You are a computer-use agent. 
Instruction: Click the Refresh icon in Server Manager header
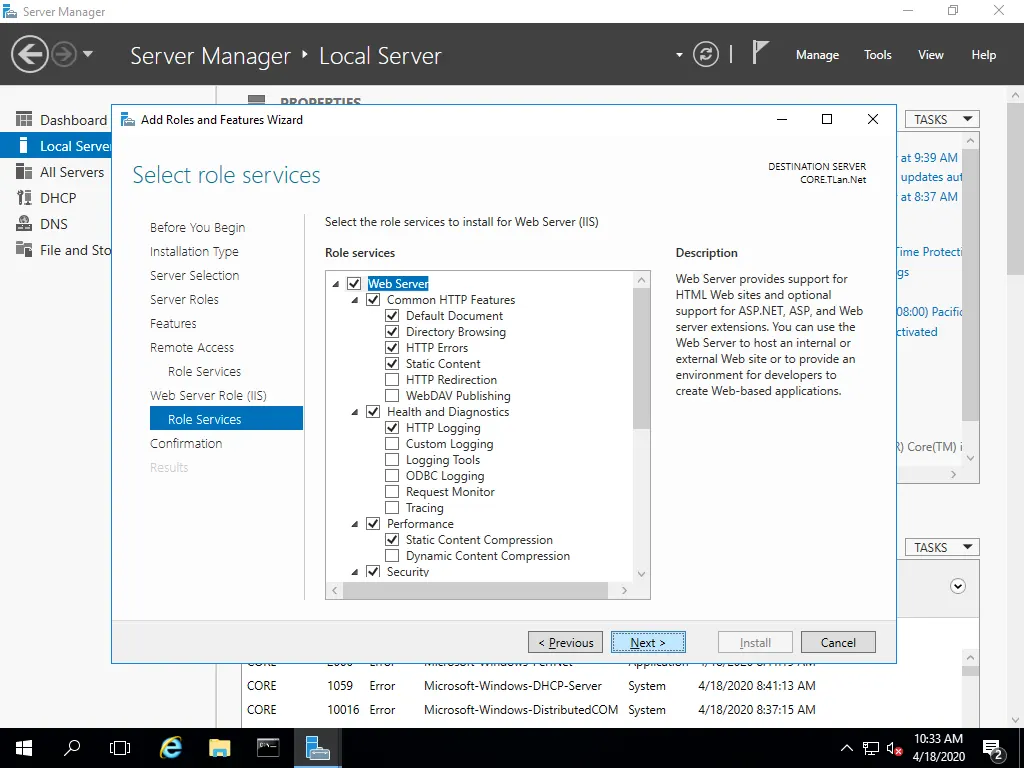(705, 54)
